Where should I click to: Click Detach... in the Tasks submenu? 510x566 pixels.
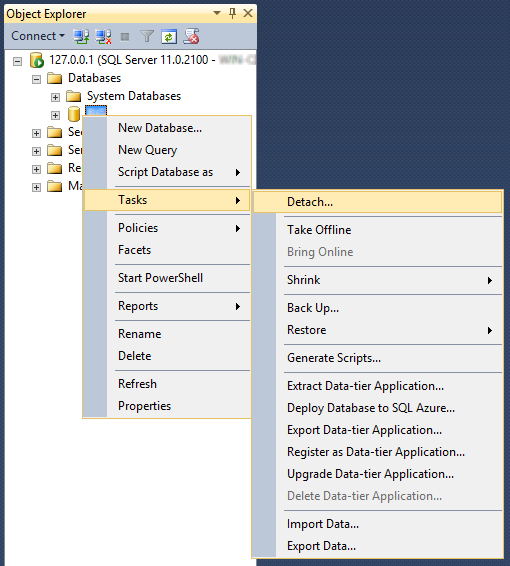pyautogui.click(x=378, y=202)
